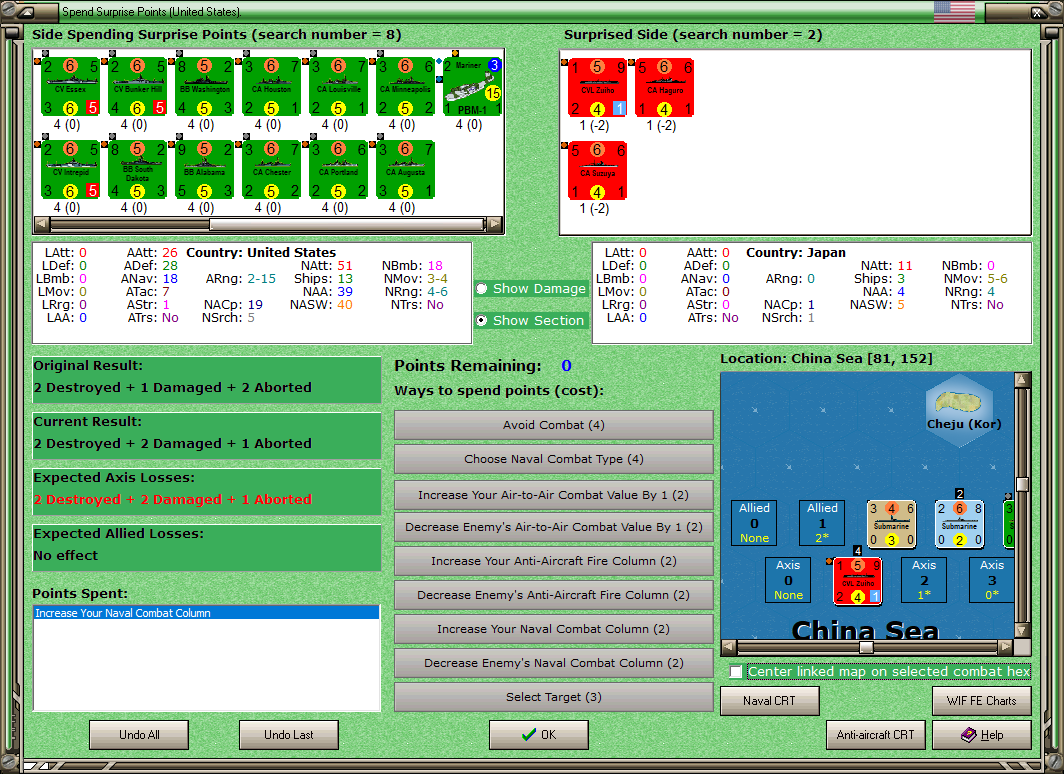Open the Naval CRT chart
The width and height of the screenshot is (1064, 774).
pyautogui.click(x=770, y=701)
